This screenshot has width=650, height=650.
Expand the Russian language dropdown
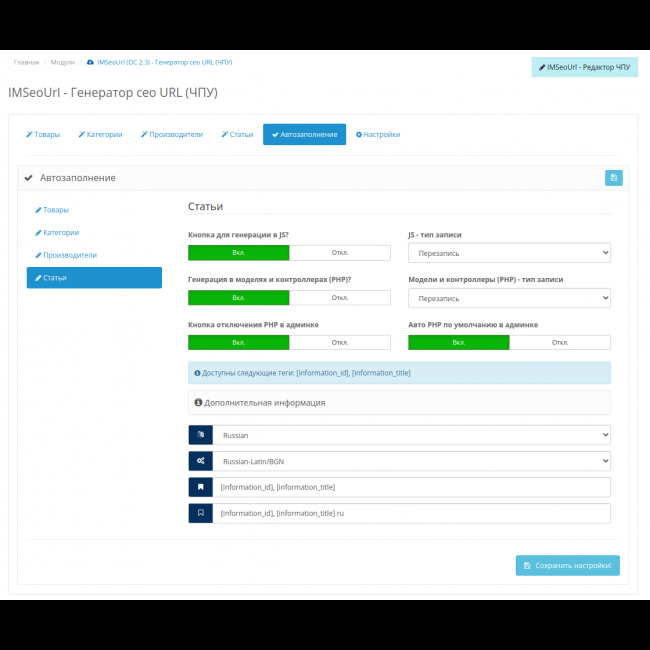pos(410,436)
